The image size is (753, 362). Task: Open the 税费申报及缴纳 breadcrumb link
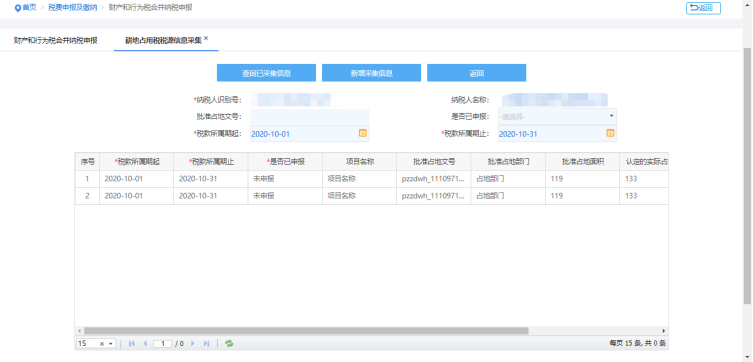click(73, 8)
